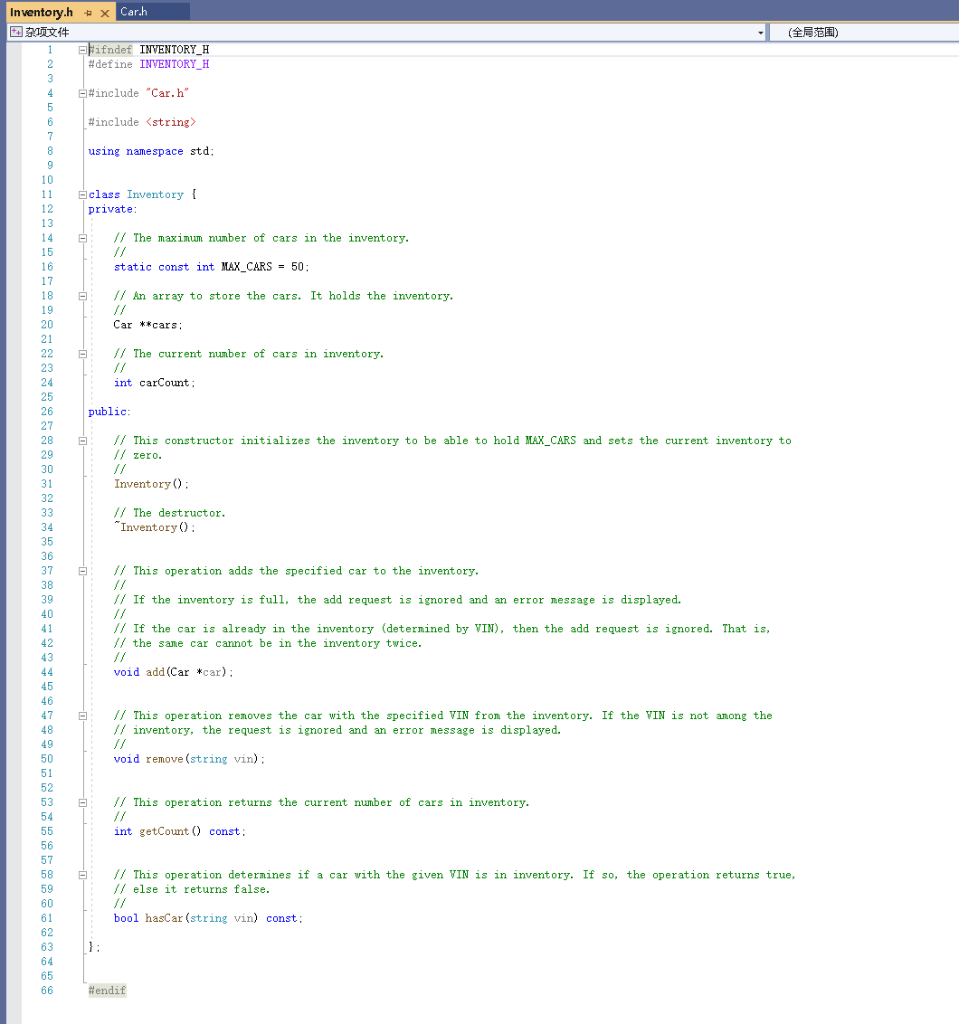
Task: Collapse comment block above add operation
Action: (81, 570)
